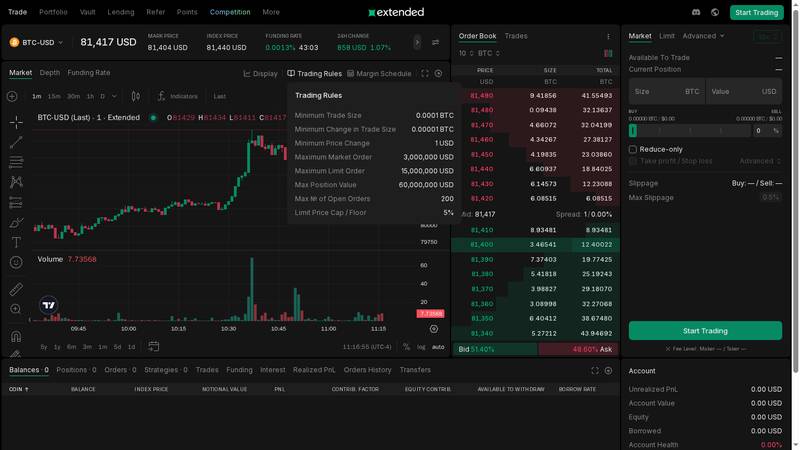Select the trend line drawing tool
This screenshot has height=450, width=800.
16,142
